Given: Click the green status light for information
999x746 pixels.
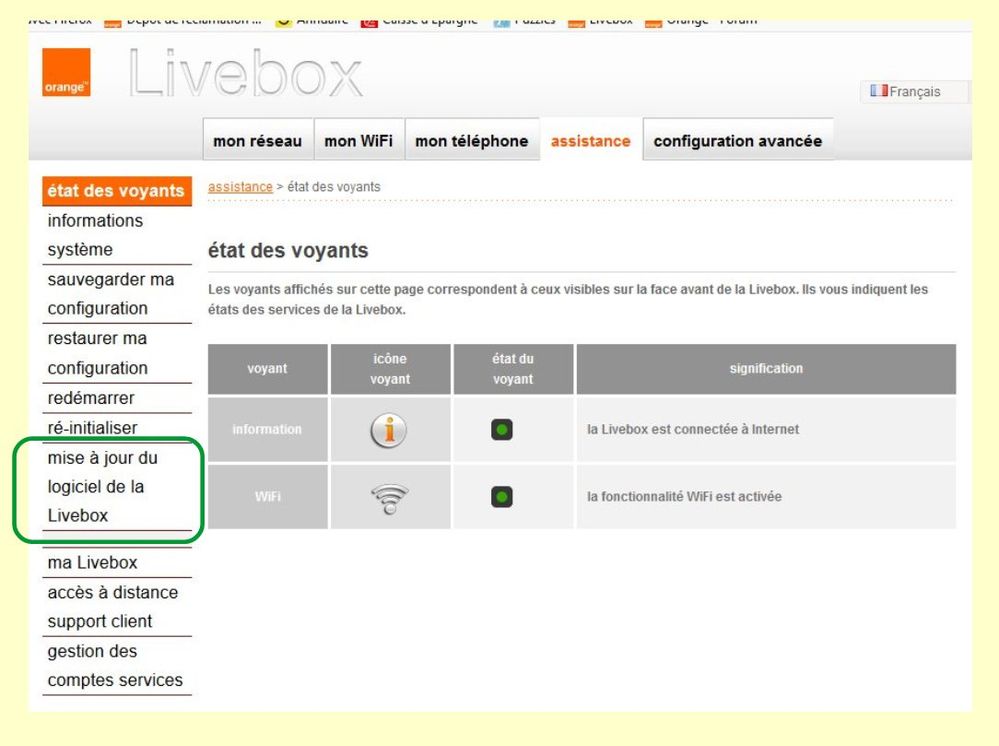Looking at the screenshot, I should [x=502, y=429].
